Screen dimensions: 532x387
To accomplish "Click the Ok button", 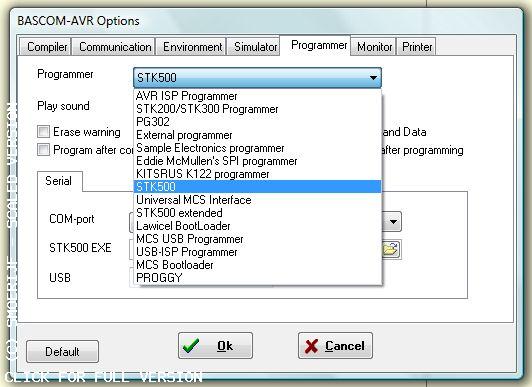I will point(215,346).
